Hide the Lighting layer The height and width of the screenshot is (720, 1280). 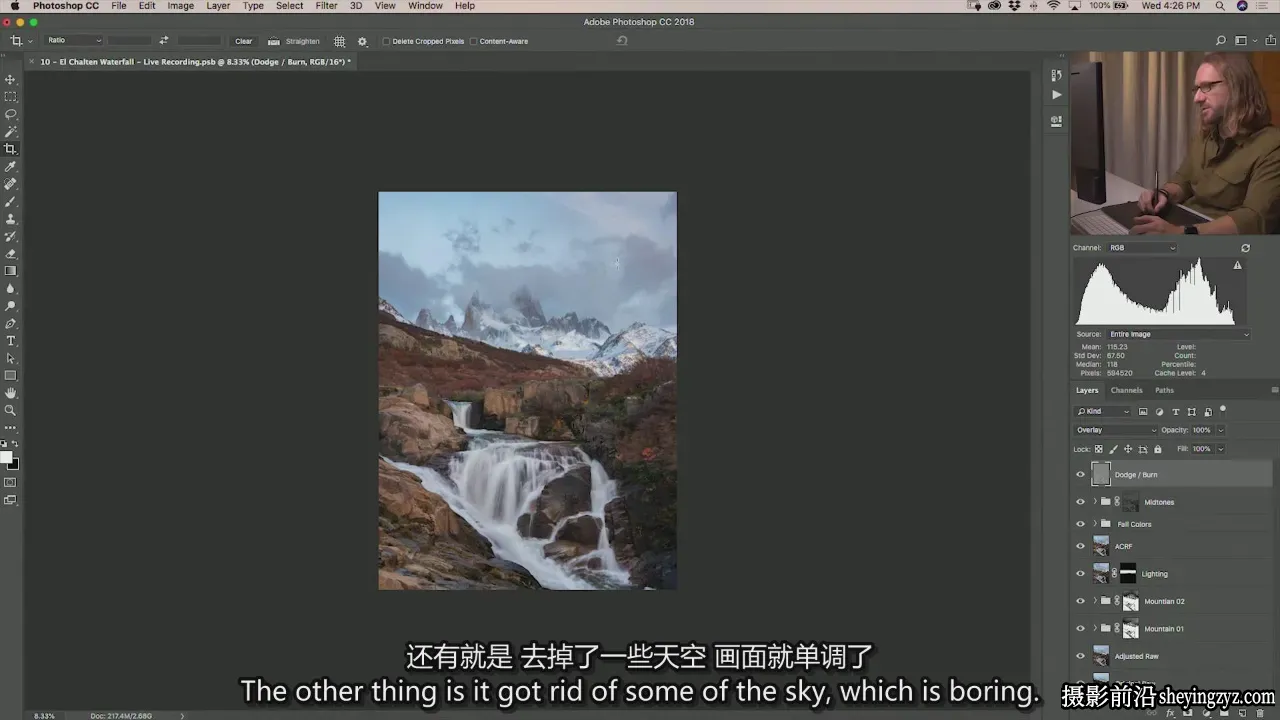1080,574
